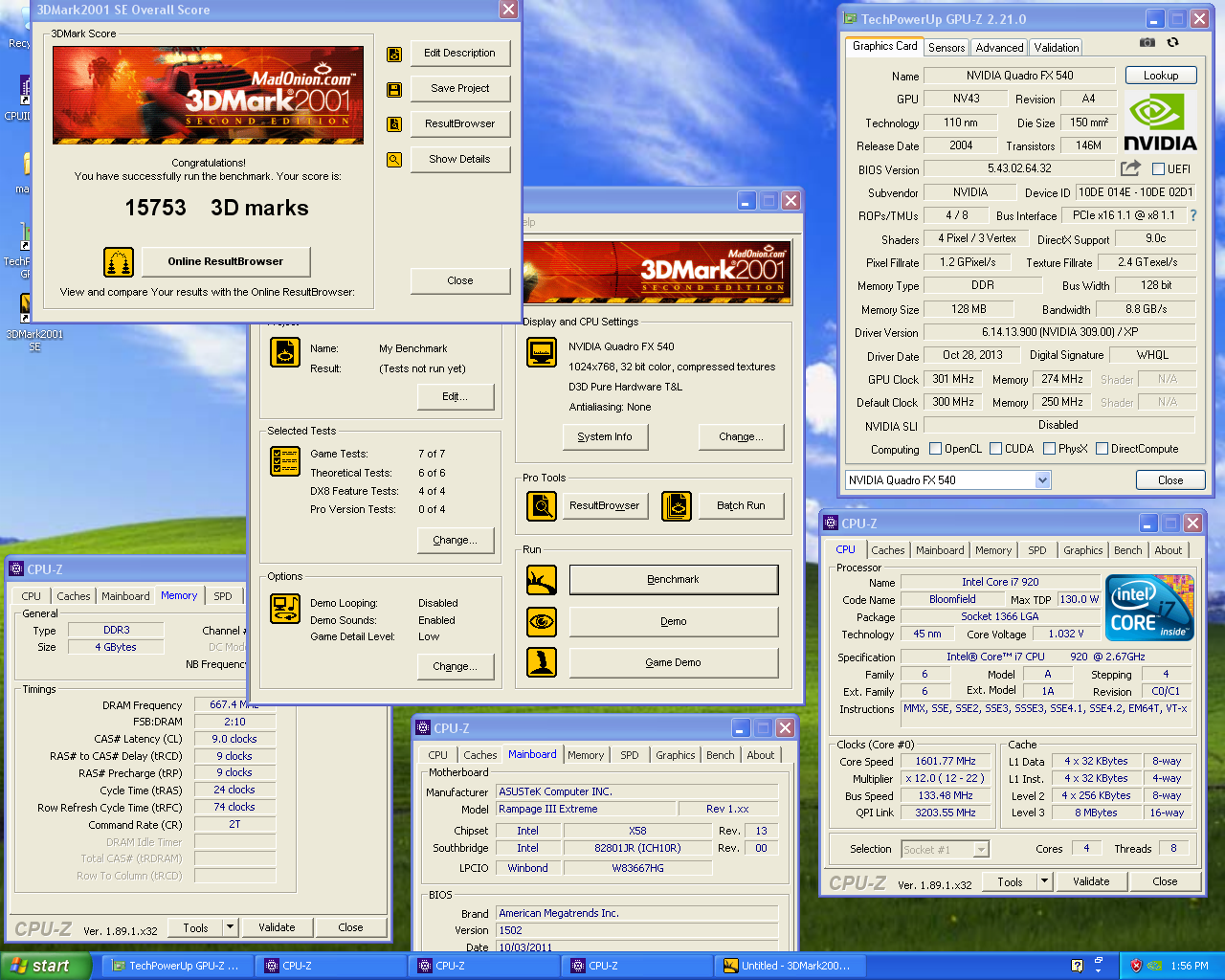
Task: Click the Demo eye icon
Action: click(542, 621)
